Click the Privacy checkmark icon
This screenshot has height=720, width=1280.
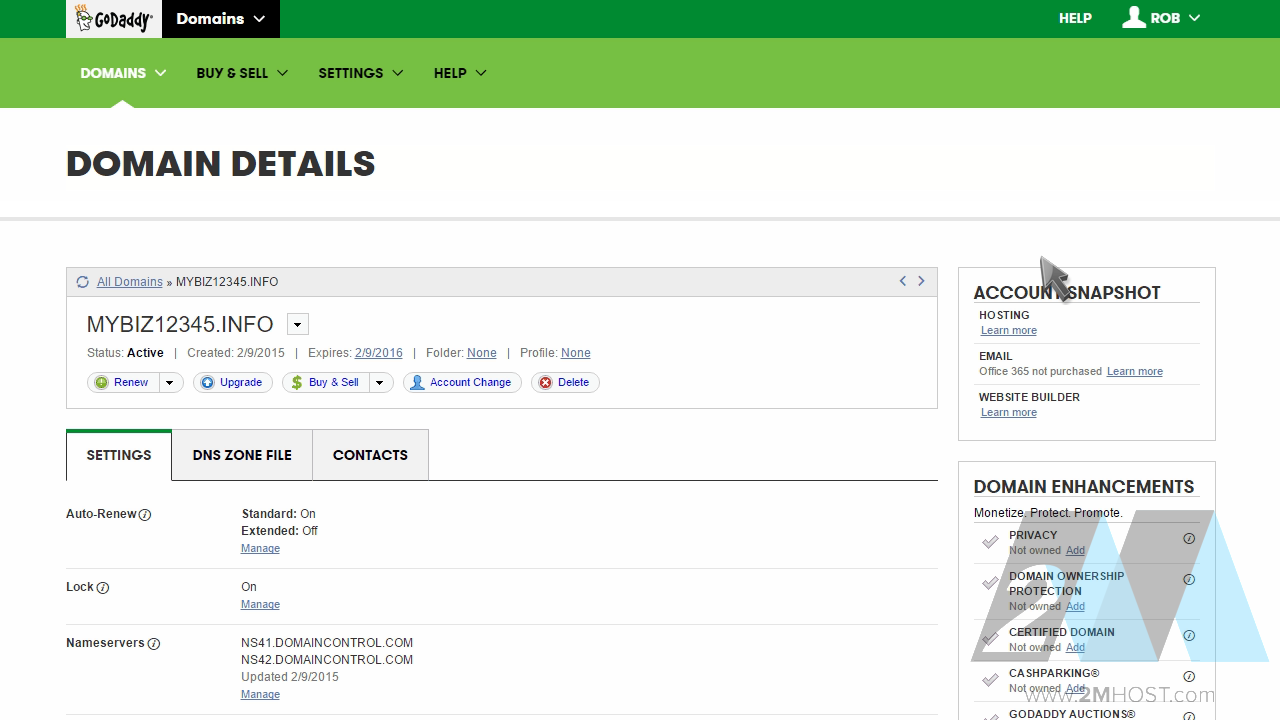[990, 542]
